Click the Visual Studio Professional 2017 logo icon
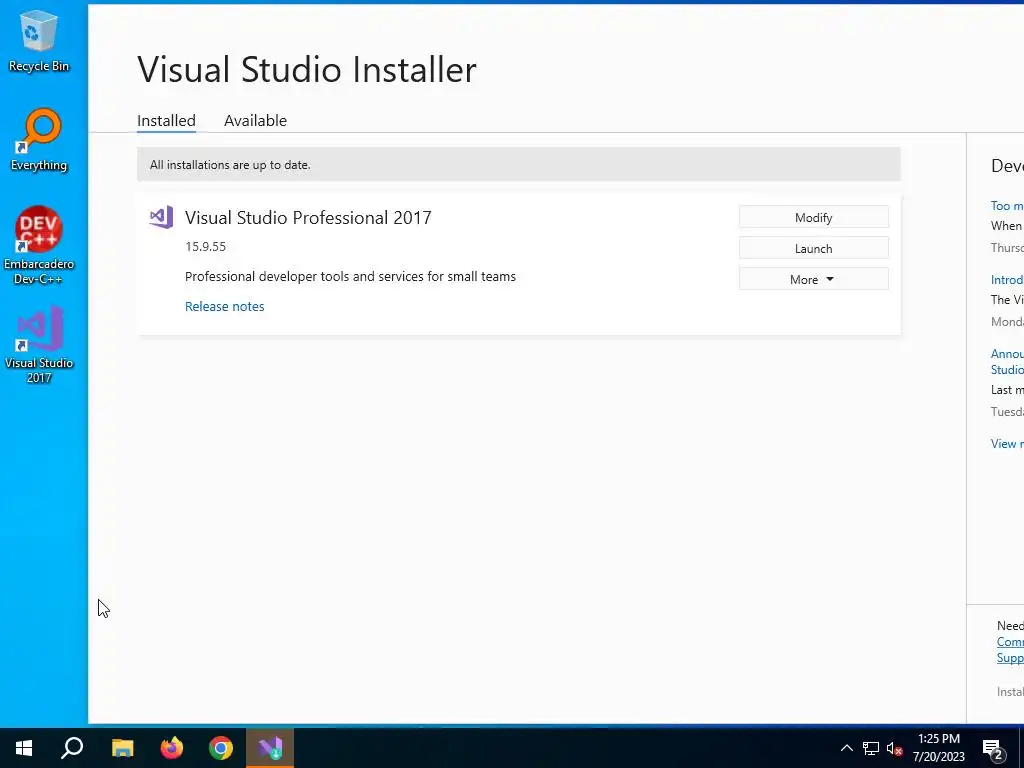The width and height of the screenshot is (1024, 768). [x=161, y=217]
